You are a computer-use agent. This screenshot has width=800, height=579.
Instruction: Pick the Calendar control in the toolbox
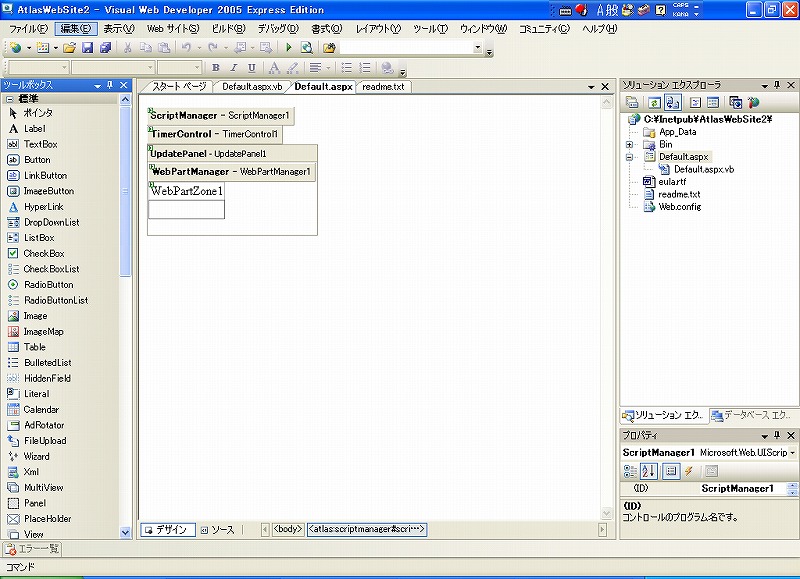click(34, 410)
